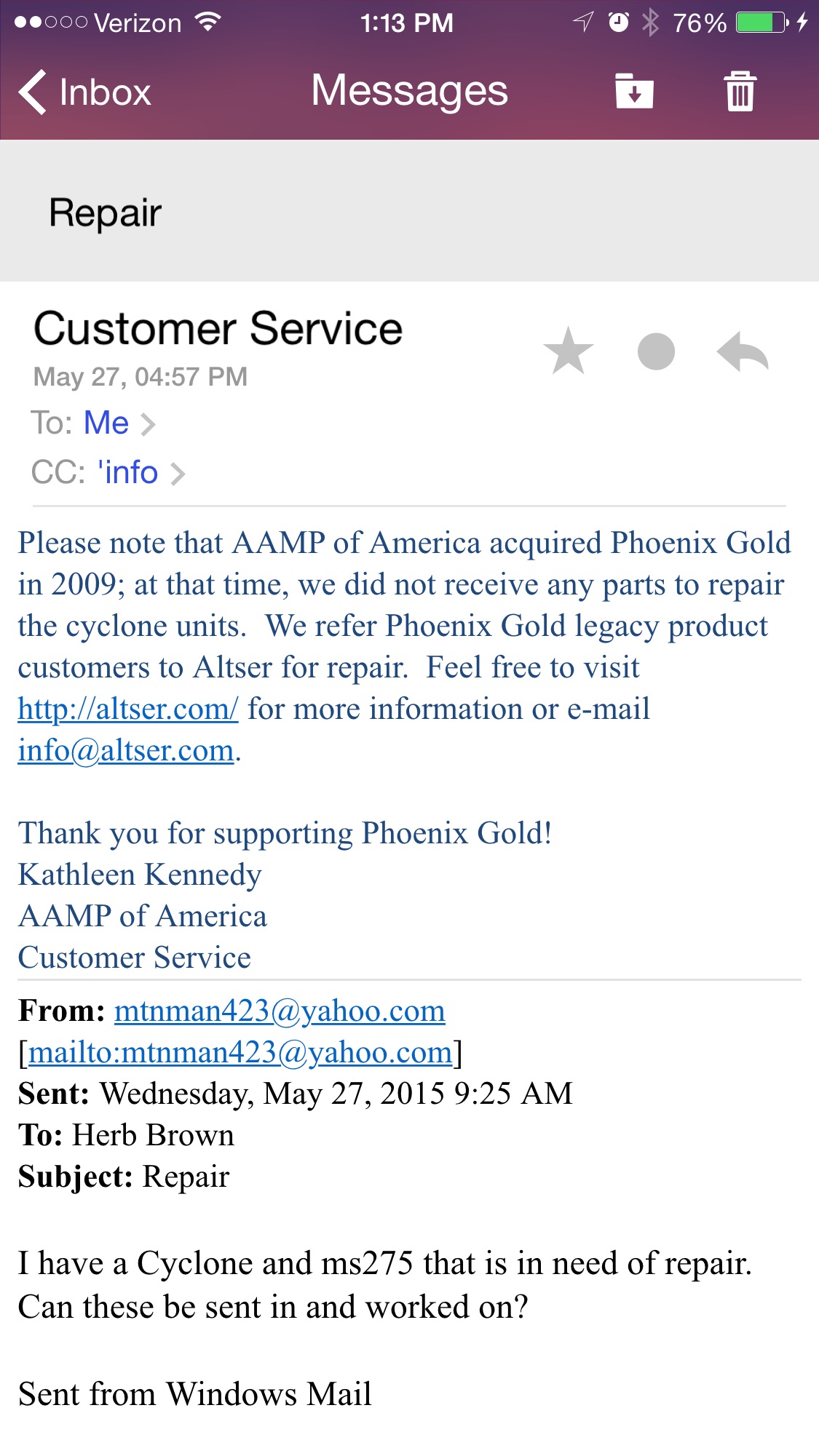Tap the alarm clock status icon
Screen dimensions: 819x1456
click(618, 23)
